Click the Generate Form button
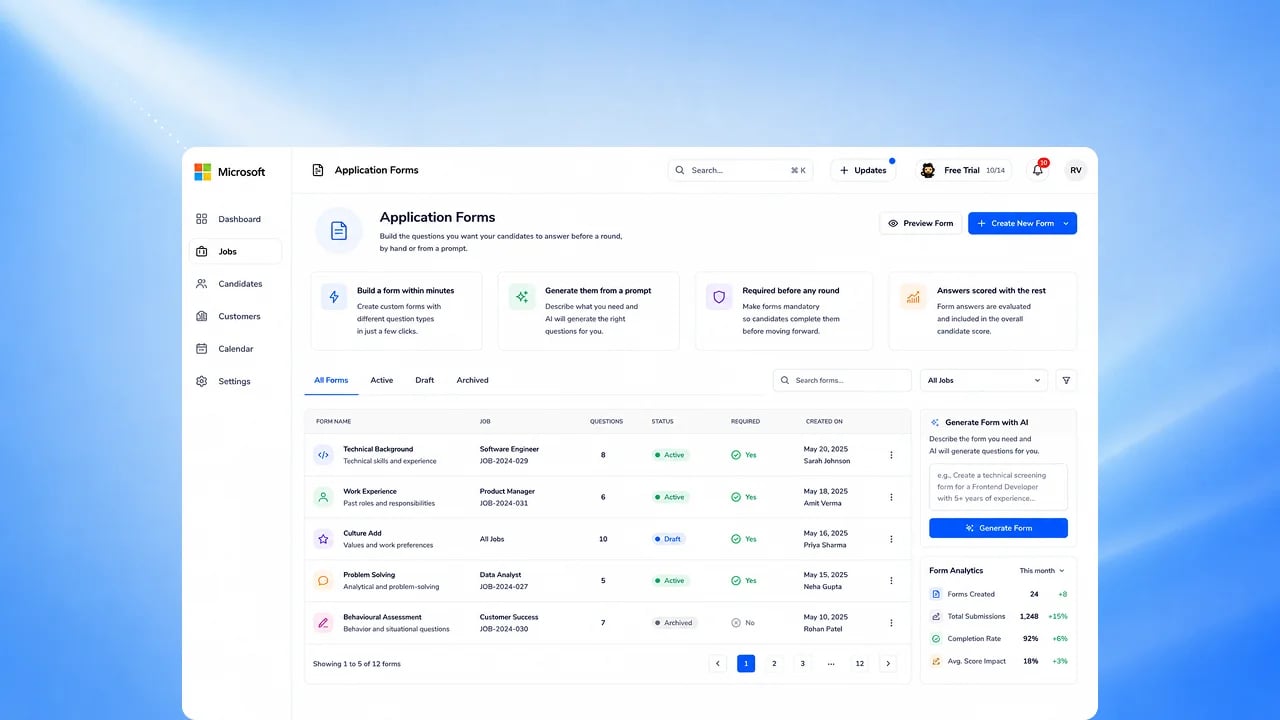1280x720 pixels. (x=998, y=528)
